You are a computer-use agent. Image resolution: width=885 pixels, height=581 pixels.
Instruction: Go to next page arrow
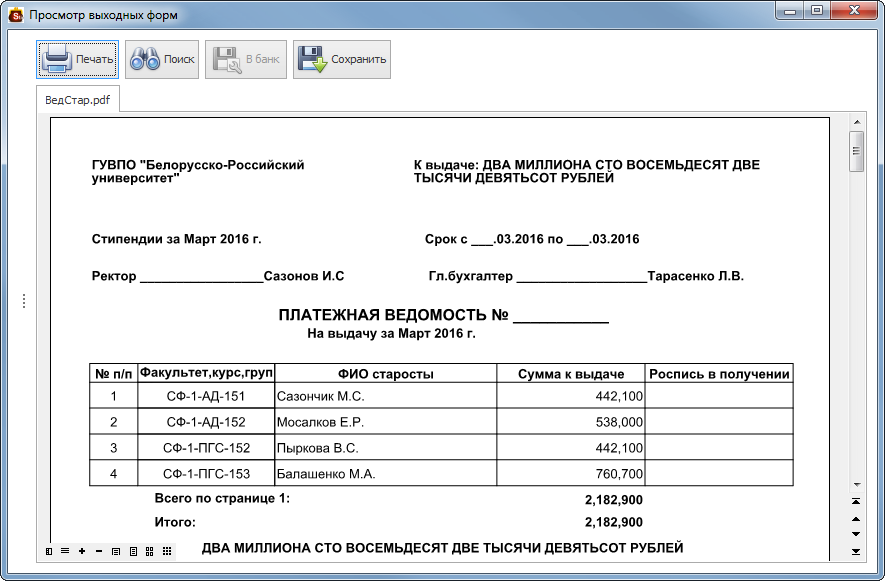click(x=856, y=534)
